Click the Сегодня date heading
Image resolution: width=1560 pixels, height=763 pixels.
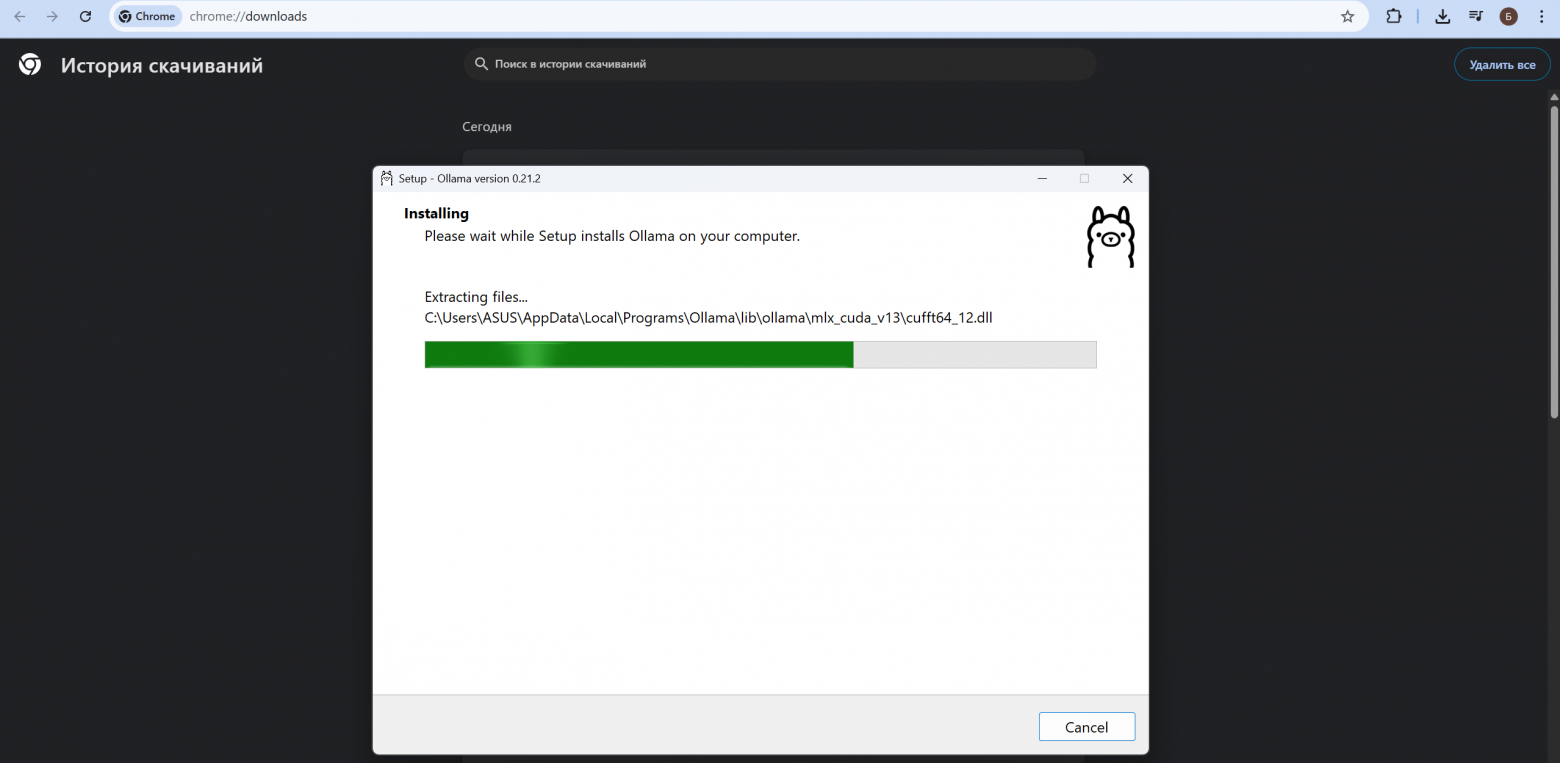coord(487,127)
